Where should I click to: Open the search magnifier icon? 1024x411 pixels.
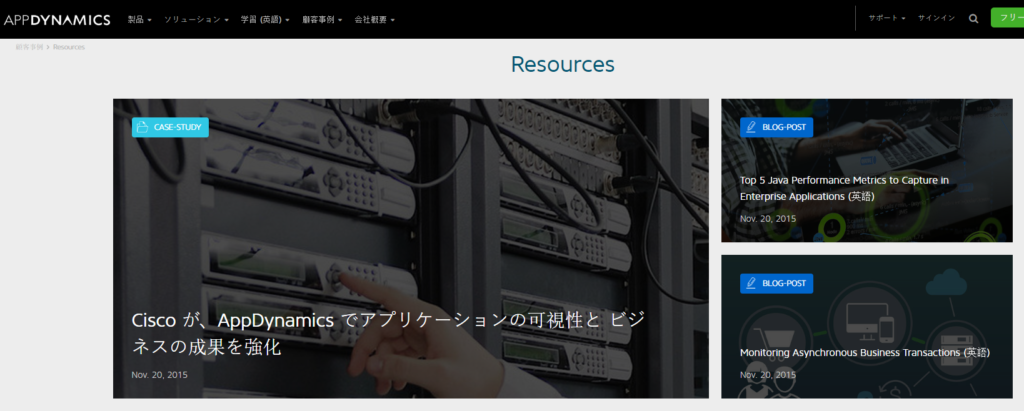[x=974, y=19]
